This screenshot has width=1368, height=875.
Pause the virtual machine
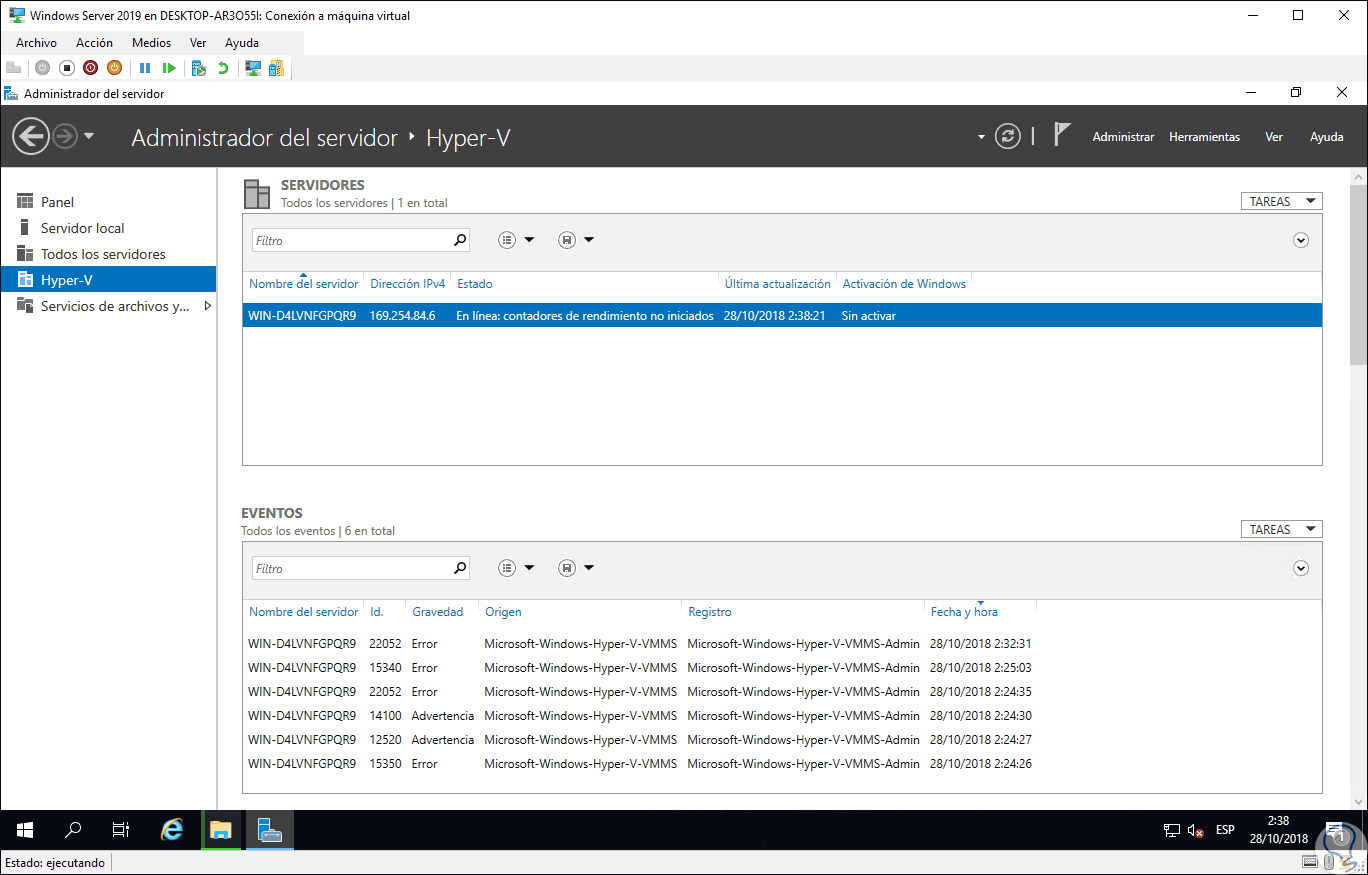(x=145, y=68)
